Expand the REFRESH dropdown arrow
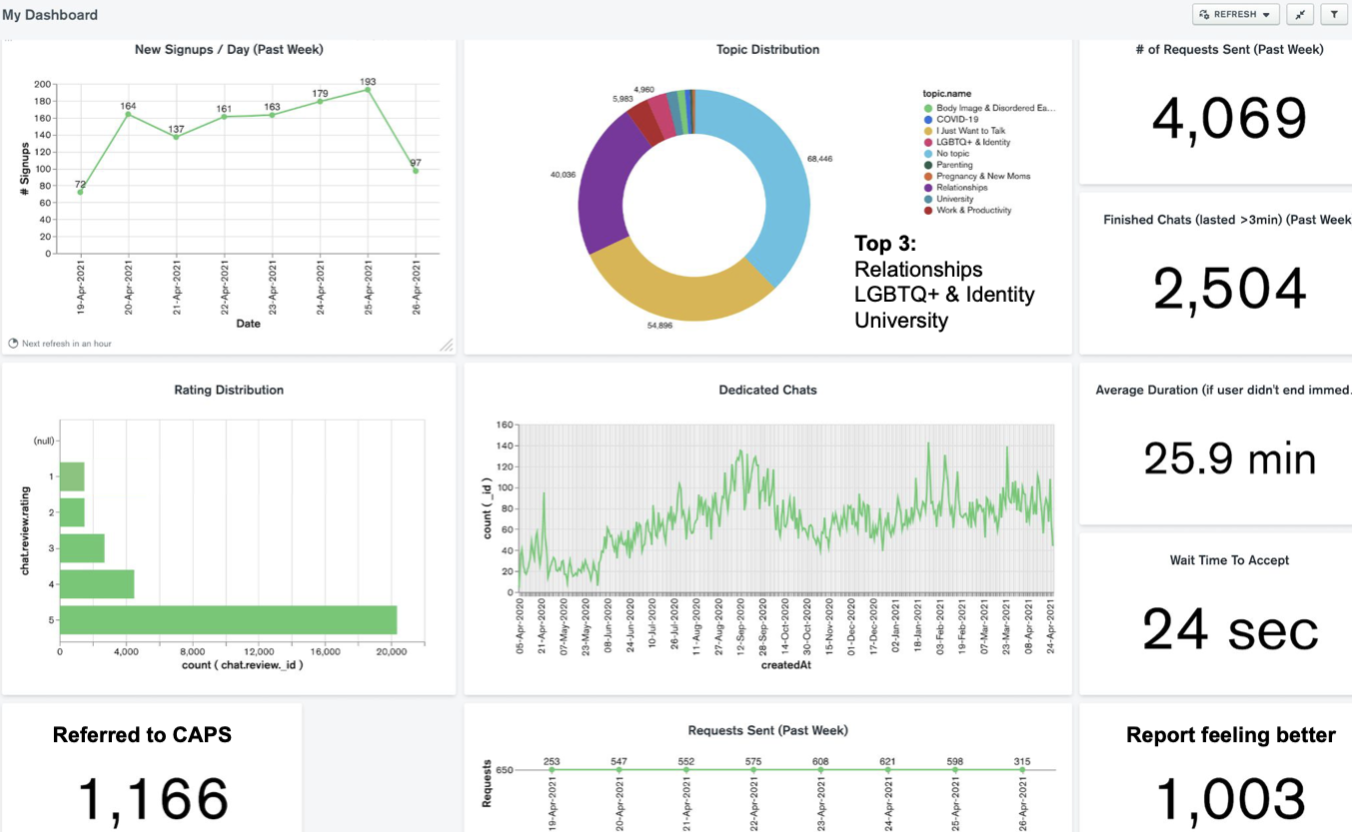 tap(1268, 15)
